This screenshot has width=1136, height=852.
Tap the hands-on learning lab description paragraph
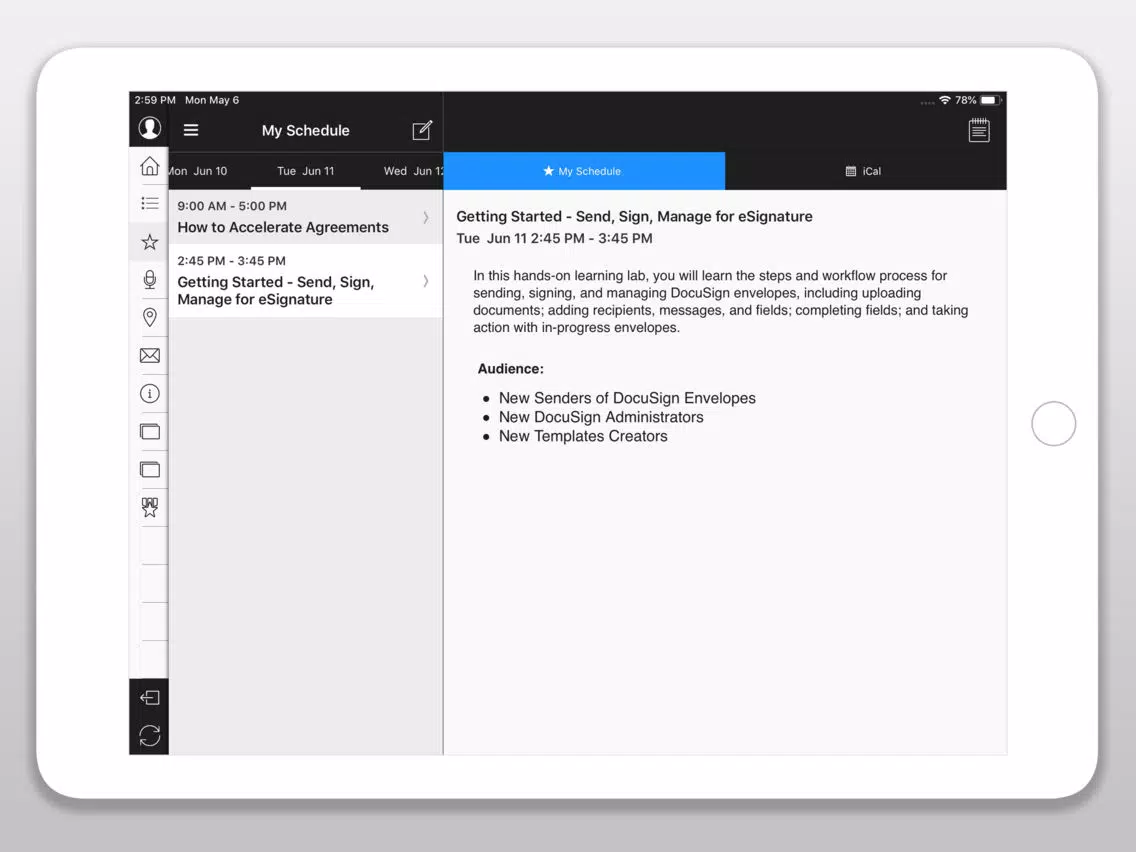point(721,301)
